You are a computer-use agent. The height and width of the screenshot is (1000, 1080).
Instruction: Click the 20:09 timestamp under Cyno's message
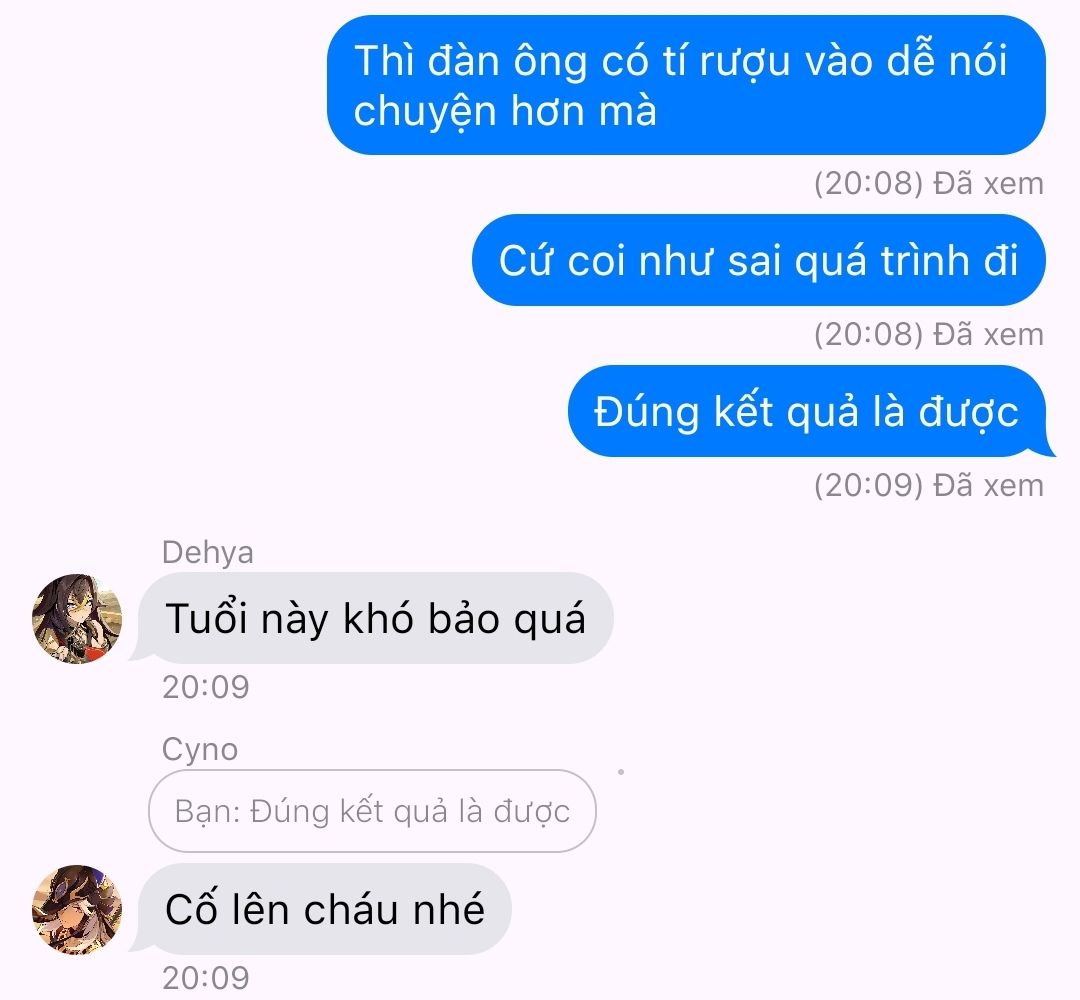(205, 978)
